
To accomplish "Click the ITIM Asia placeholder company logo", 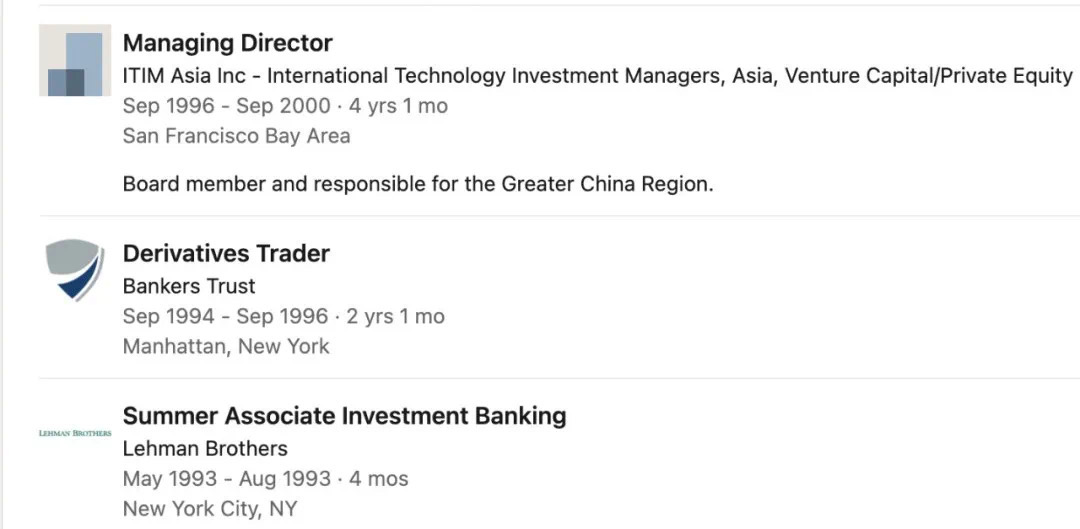I will 75,60.
